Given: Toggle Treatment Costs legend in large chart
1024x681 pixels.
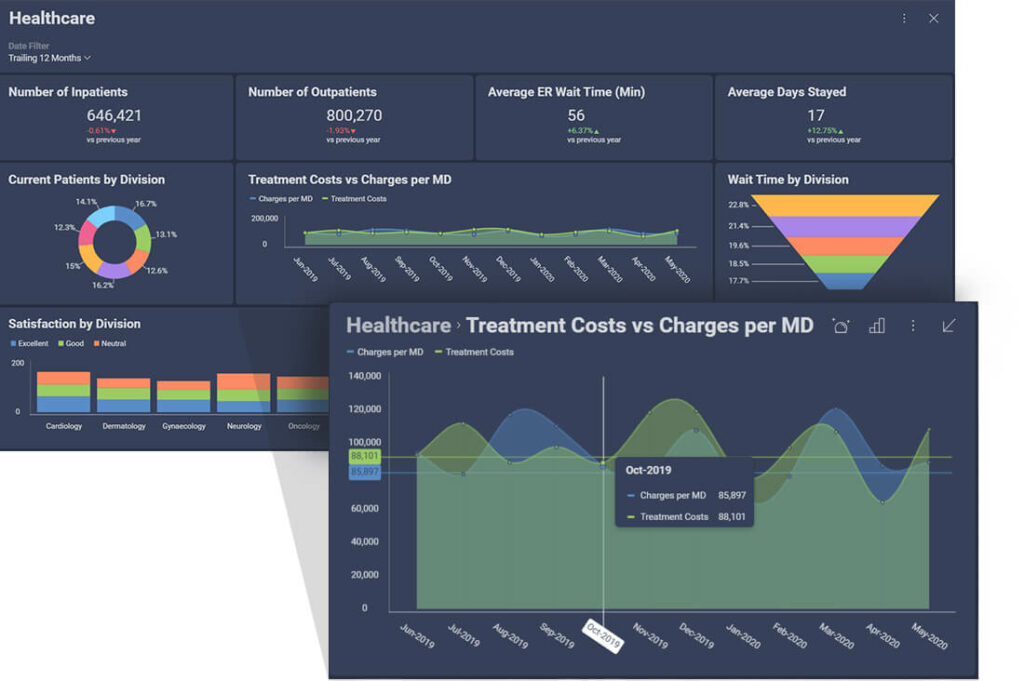Looking at the screenshot, I should tap(474, 352).
